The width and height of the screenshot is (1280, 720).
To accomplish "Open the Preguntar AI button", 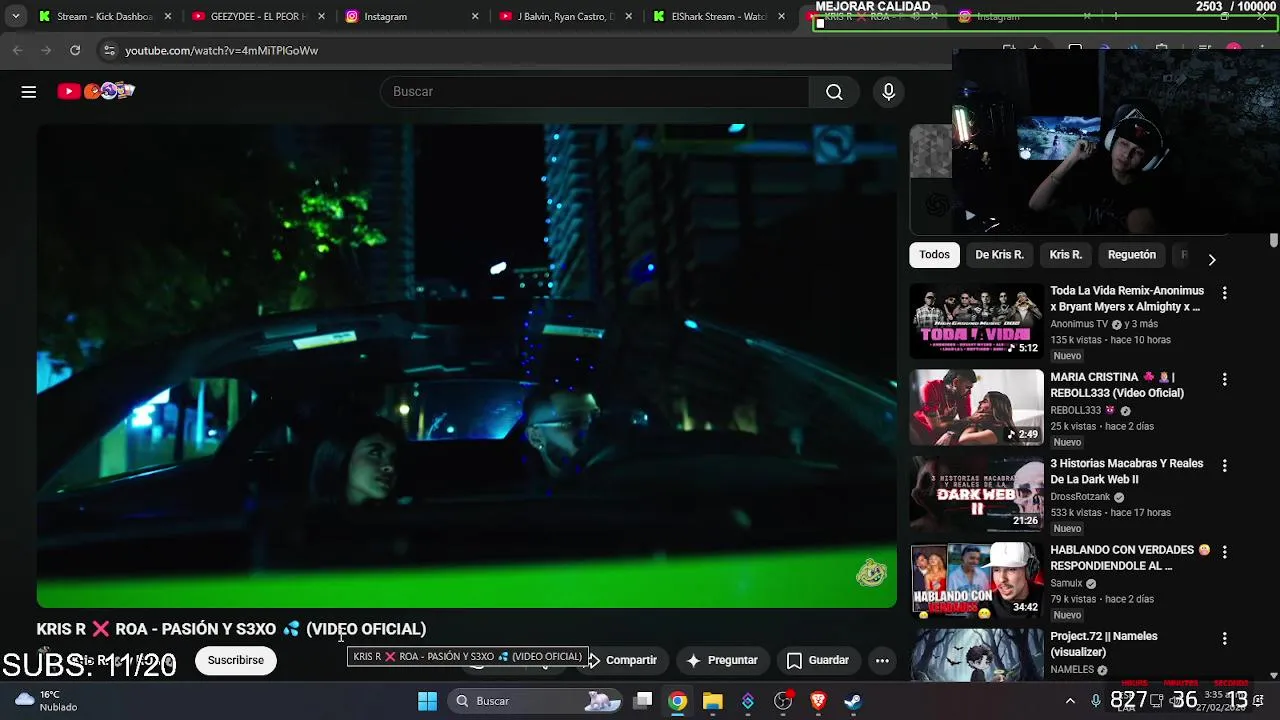I will (722, 660).
